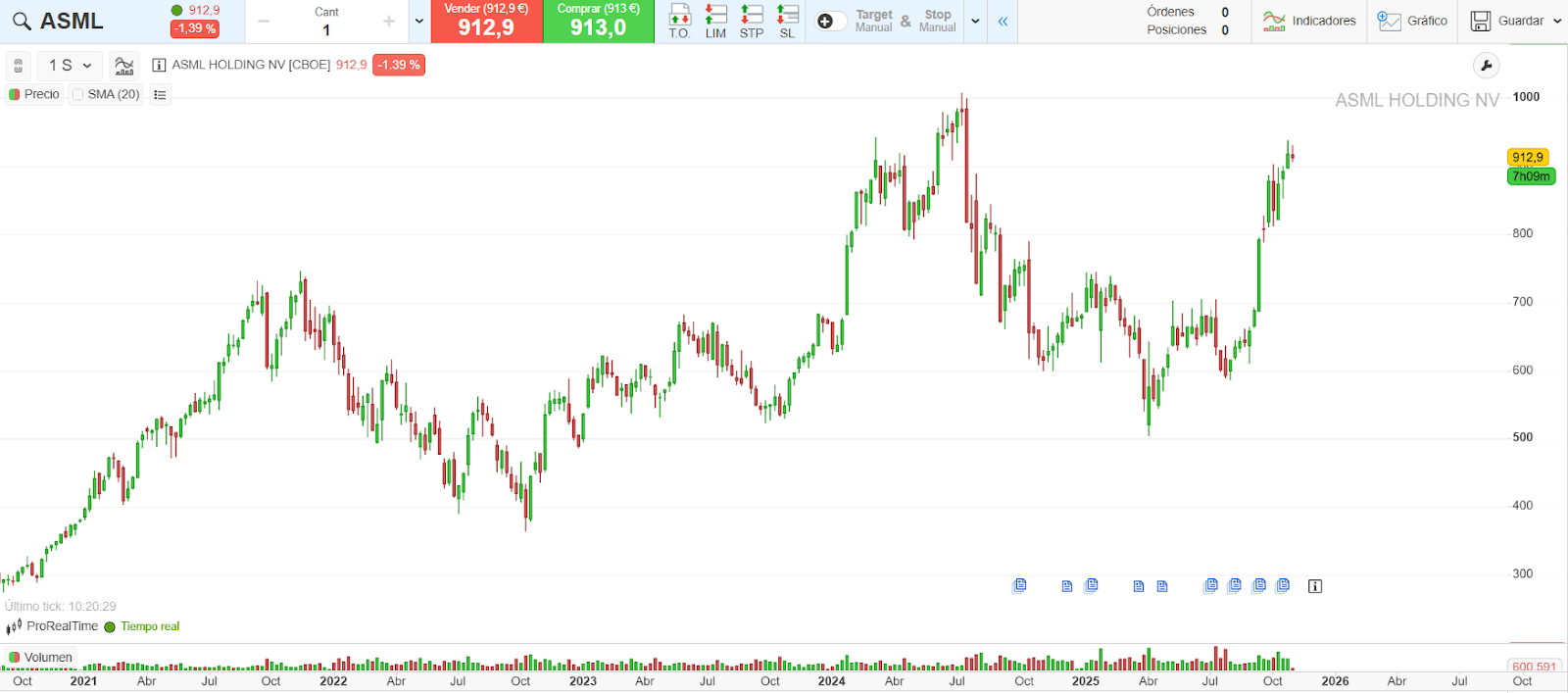Select the SL stop-limit order icon
This screenshot has height=693, width=1568.
(787, 21)
